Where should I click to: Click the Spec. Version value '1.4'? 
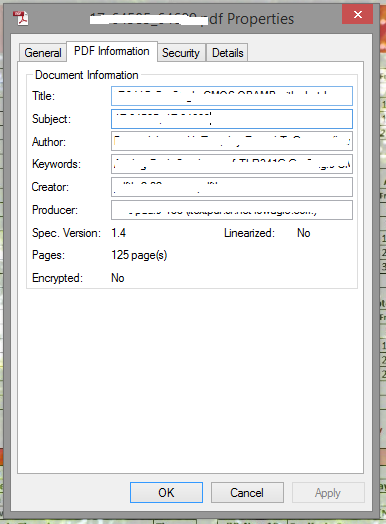tap(118, 233)
